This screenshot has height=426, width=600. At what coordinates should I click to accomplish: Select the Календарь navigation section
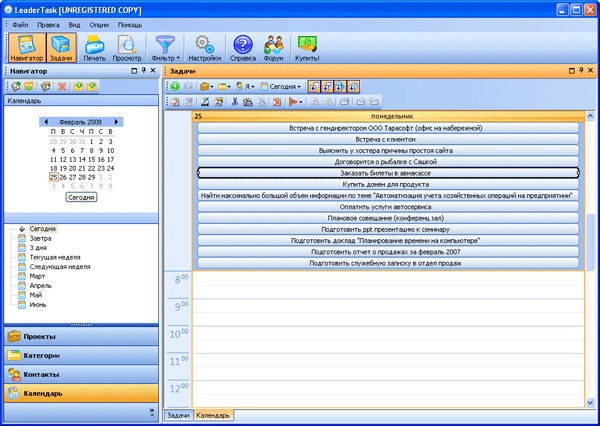[x=81, y=393]
